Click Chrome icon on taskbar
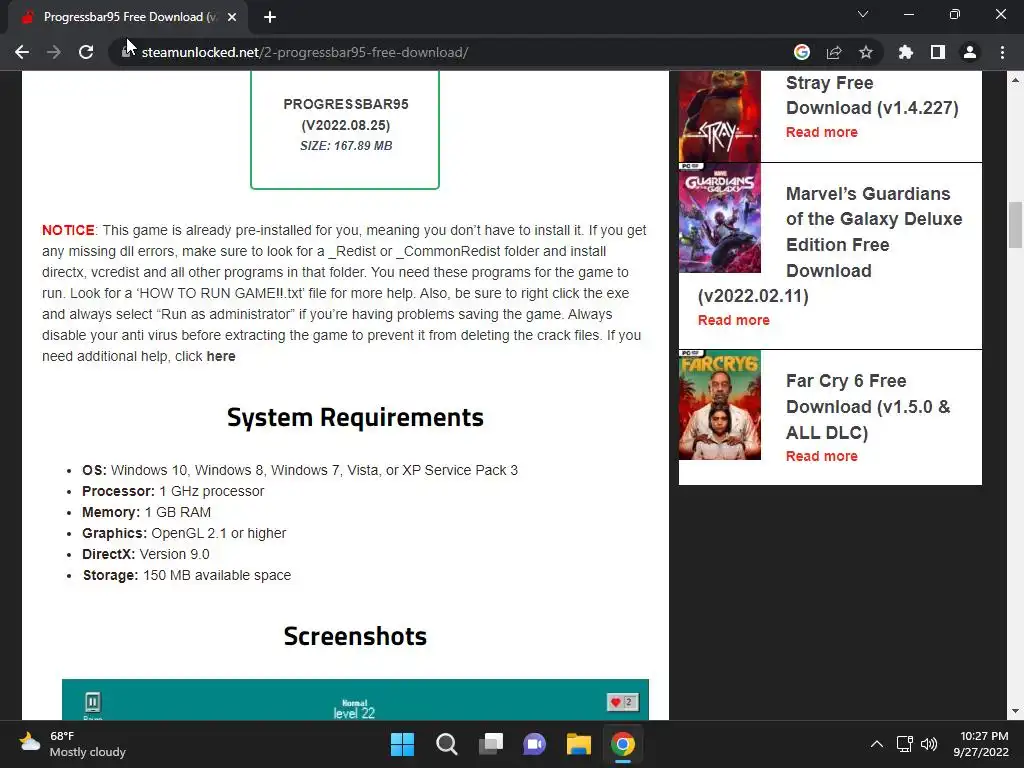The width and height of the screenshot is (1024, 768). [623, 744]
